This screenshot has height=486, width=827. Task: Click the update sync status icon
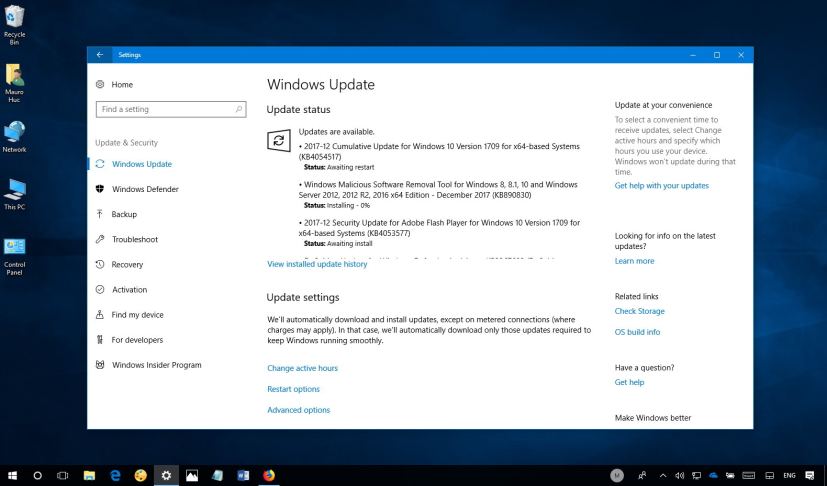click(x=278, y=140)
